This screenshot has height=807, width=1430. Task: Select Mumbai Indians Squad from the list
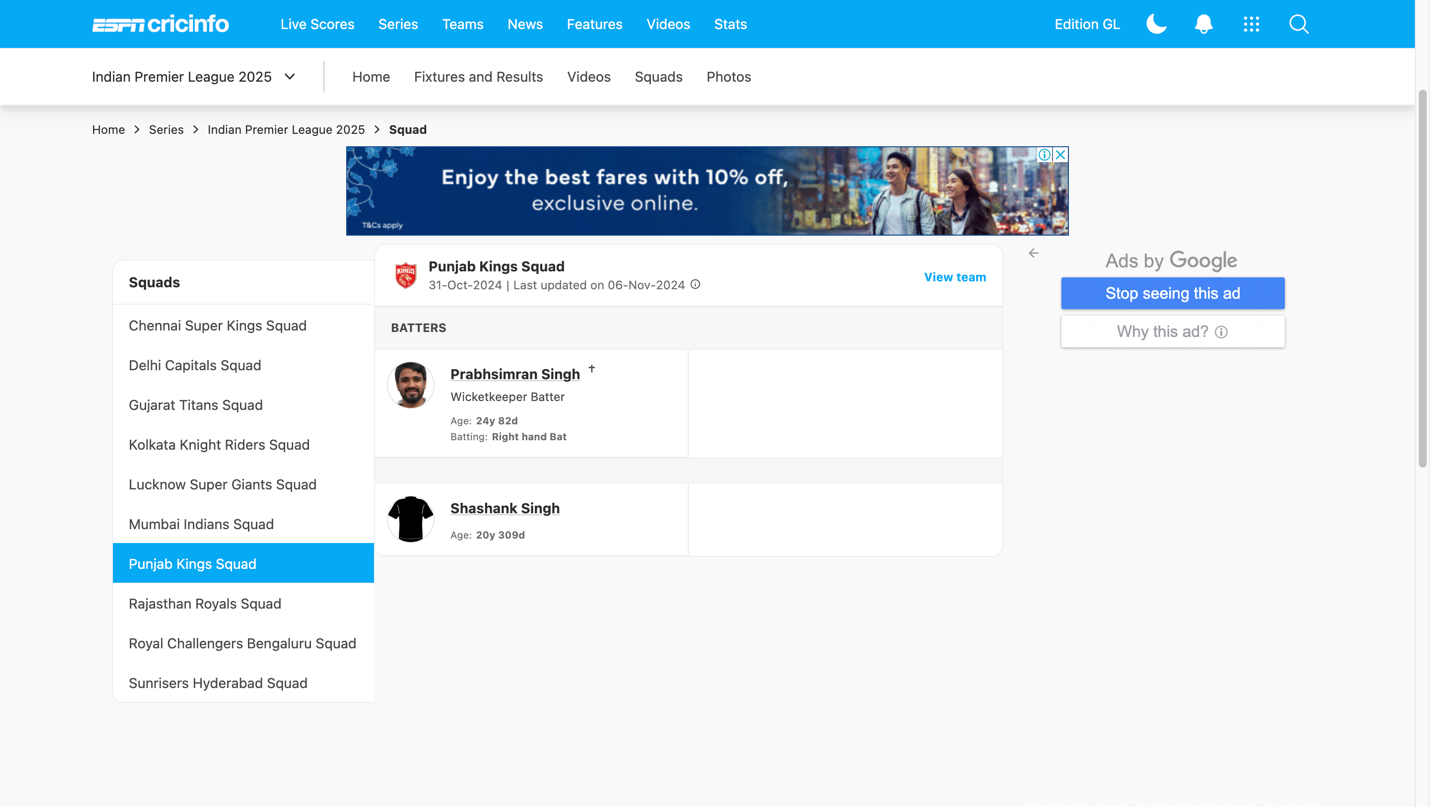coord(201,524)
